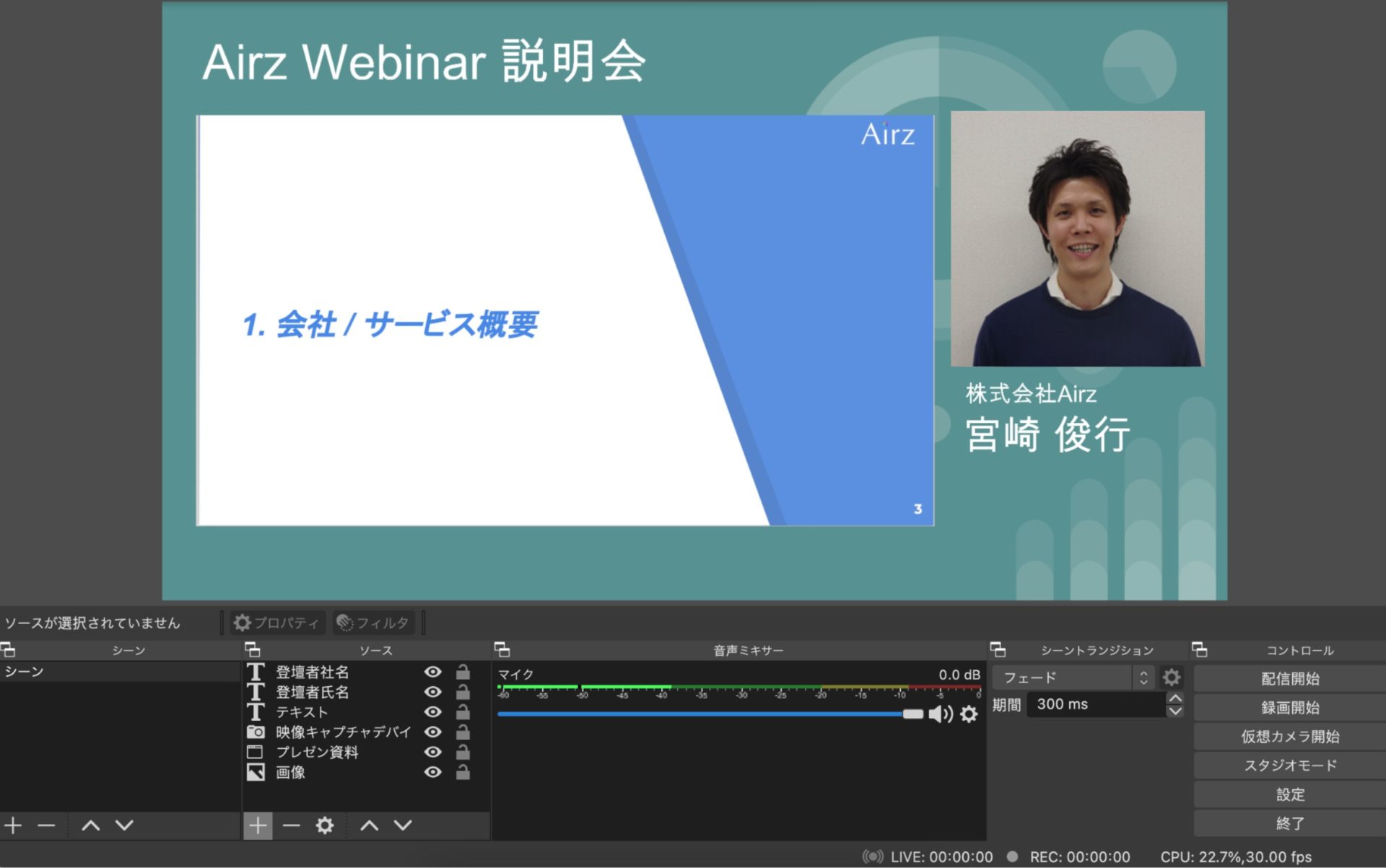Toggle visibility of 登壇者氏名 source
Image resolution: width=1386 pixels, height=868 pixels.
[432, 692]
